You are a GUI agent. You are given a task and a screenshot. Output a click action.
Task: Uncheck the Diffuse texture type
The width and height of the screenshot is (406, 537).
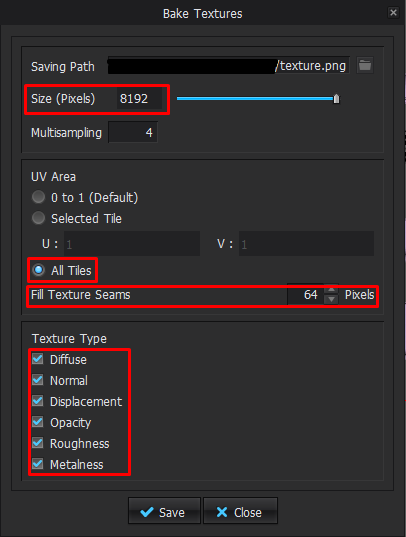[38, 359]
